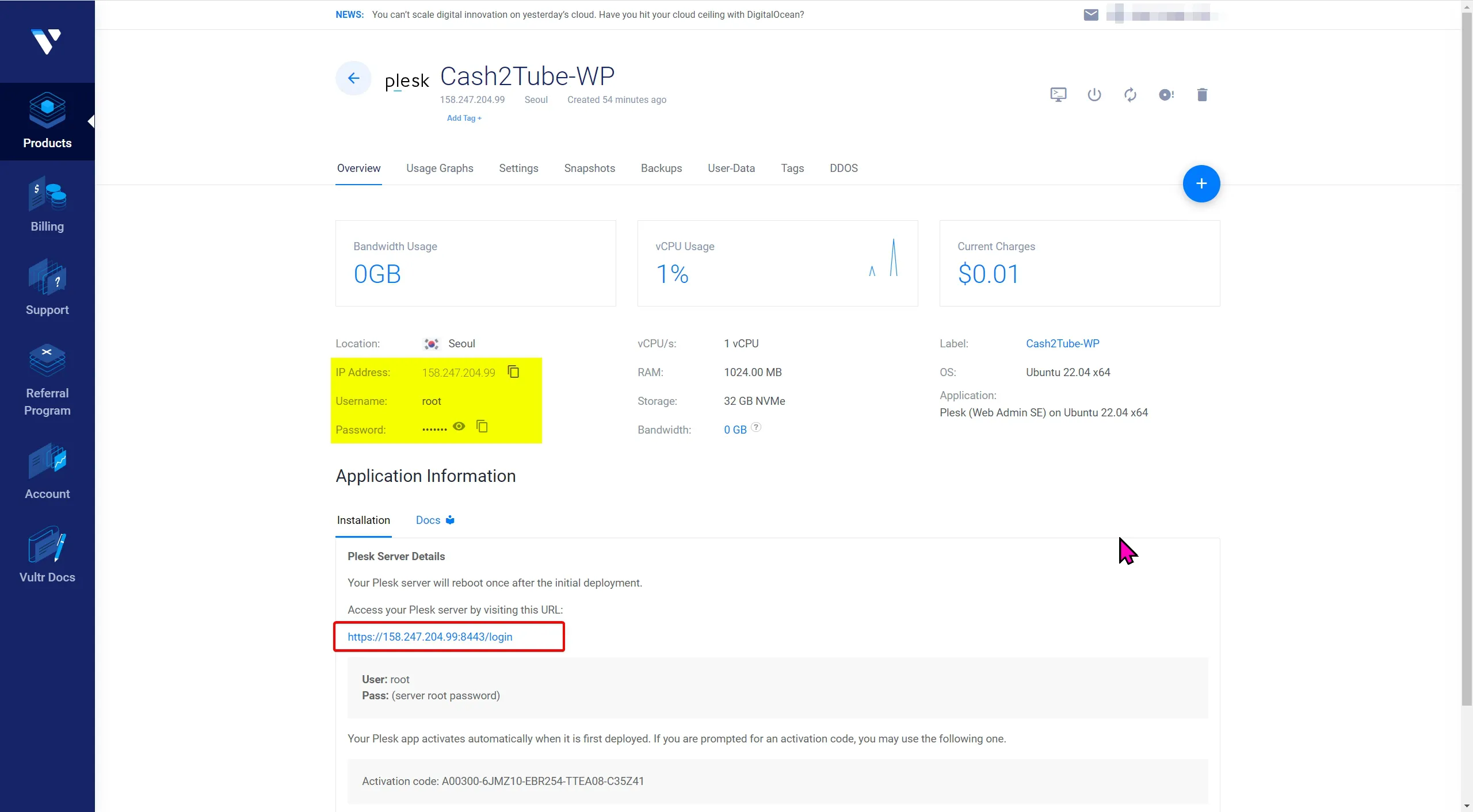The width and height of the screenshot is (1473, 812).
Task: Copy the IP address to clipboard
Action: pyautogui.click(x=513, y=372)
